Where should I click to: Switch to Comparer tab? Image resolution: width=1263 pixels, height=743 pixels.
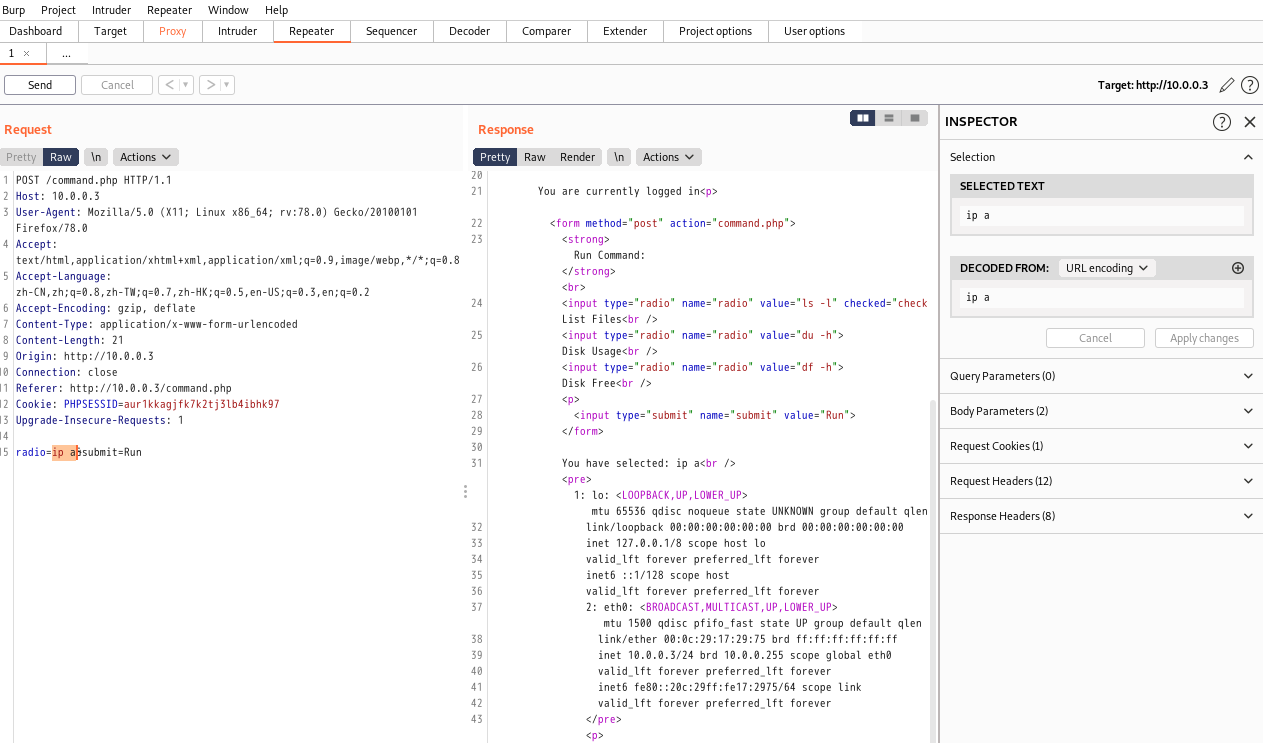pyautogui.click(x=546, y=31)
